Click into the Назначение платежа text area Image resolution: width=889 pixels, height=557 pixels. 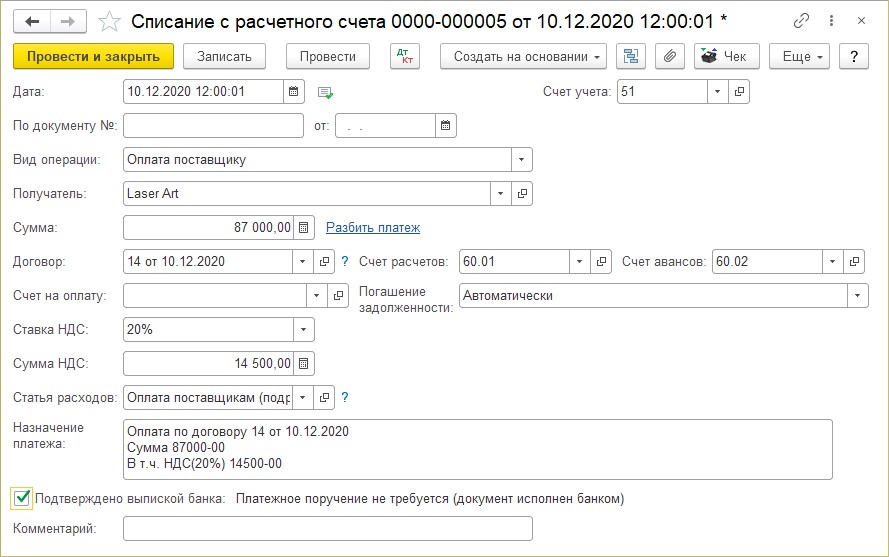point(478,449)
